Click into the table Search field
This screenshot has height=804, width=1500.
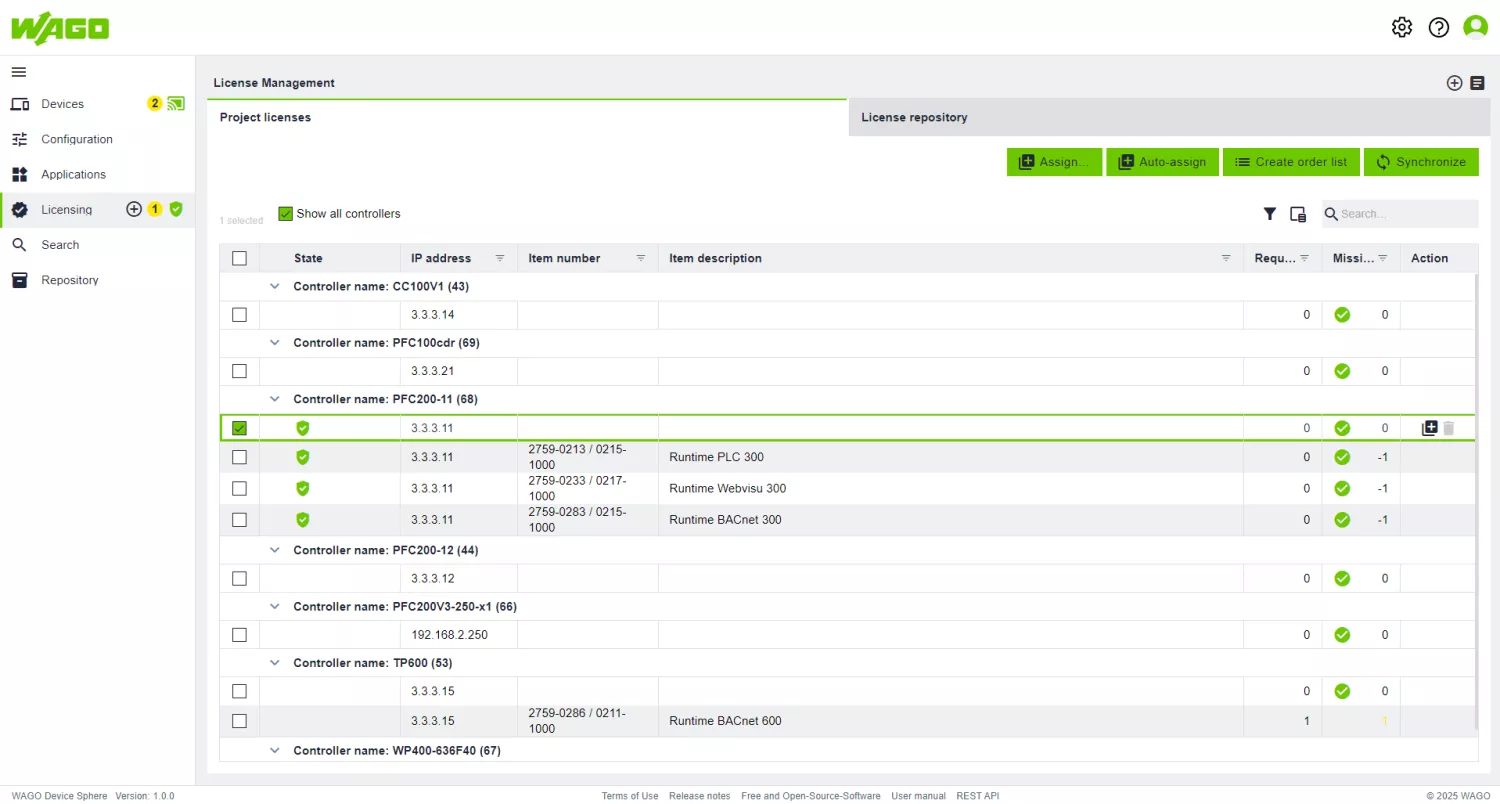[x=1400, y=214]
